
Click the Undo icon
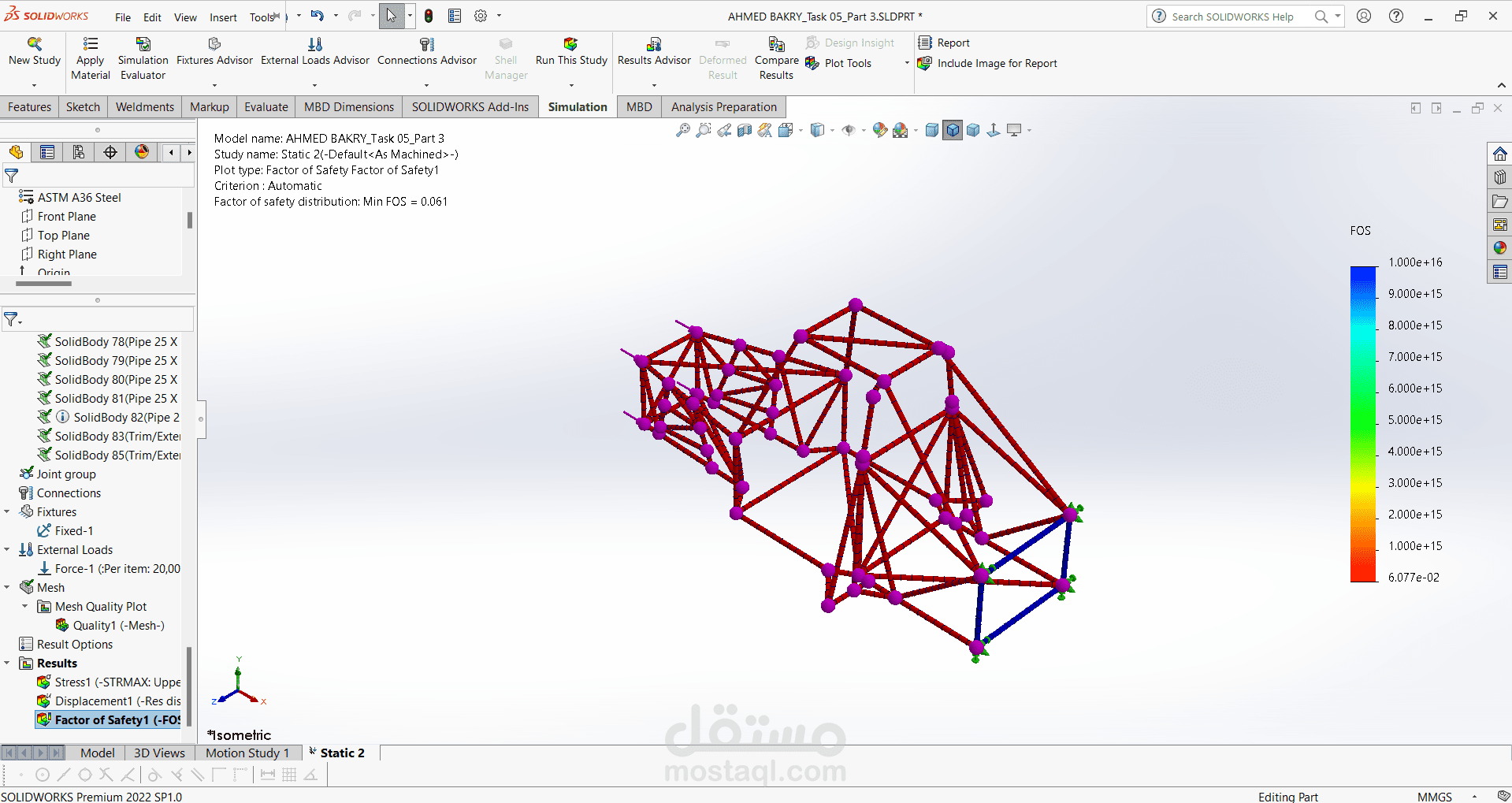[317, 15]
